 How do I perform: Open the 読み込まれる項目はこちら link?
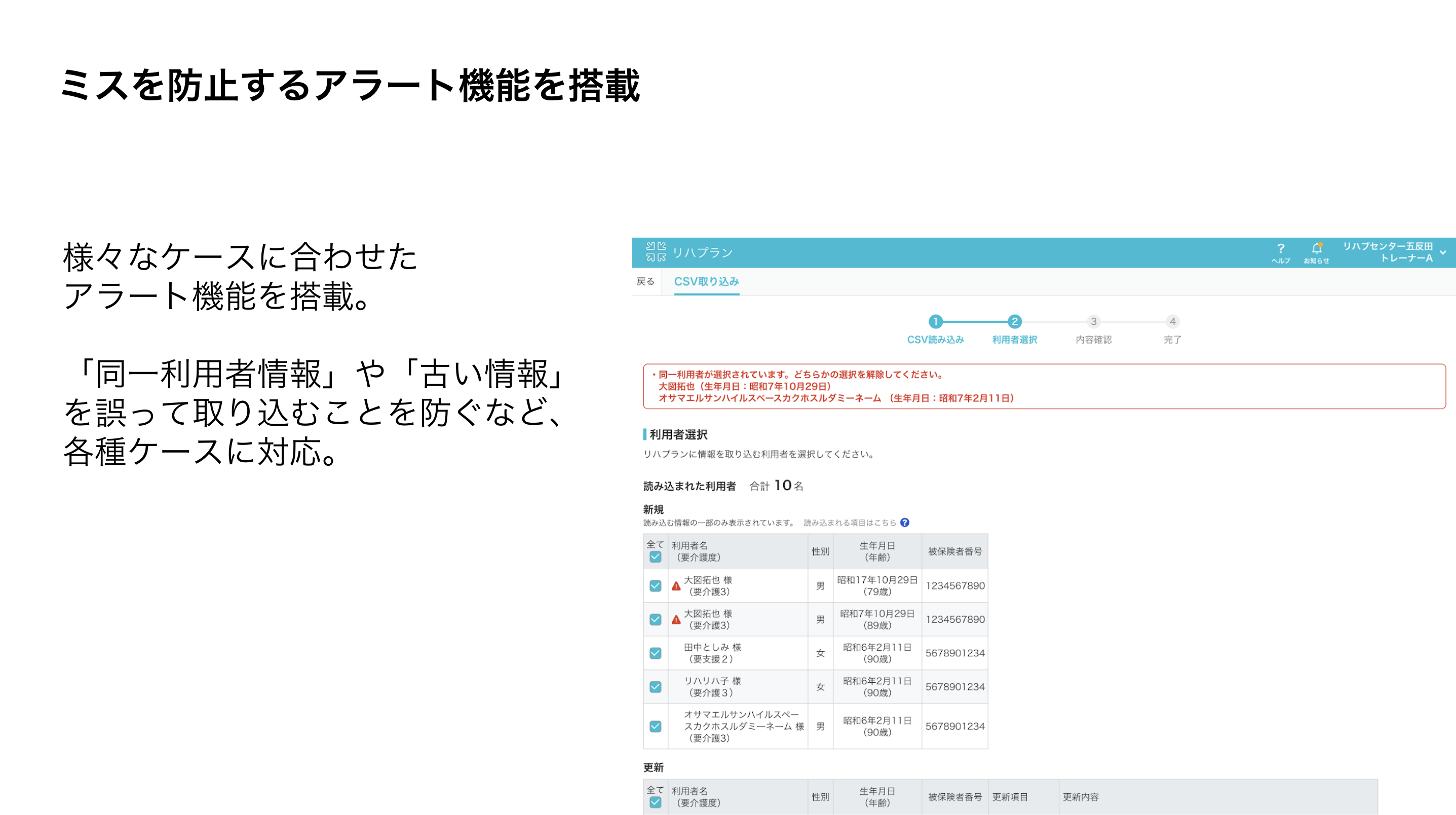pyautogui.click(x=849, y=523)
